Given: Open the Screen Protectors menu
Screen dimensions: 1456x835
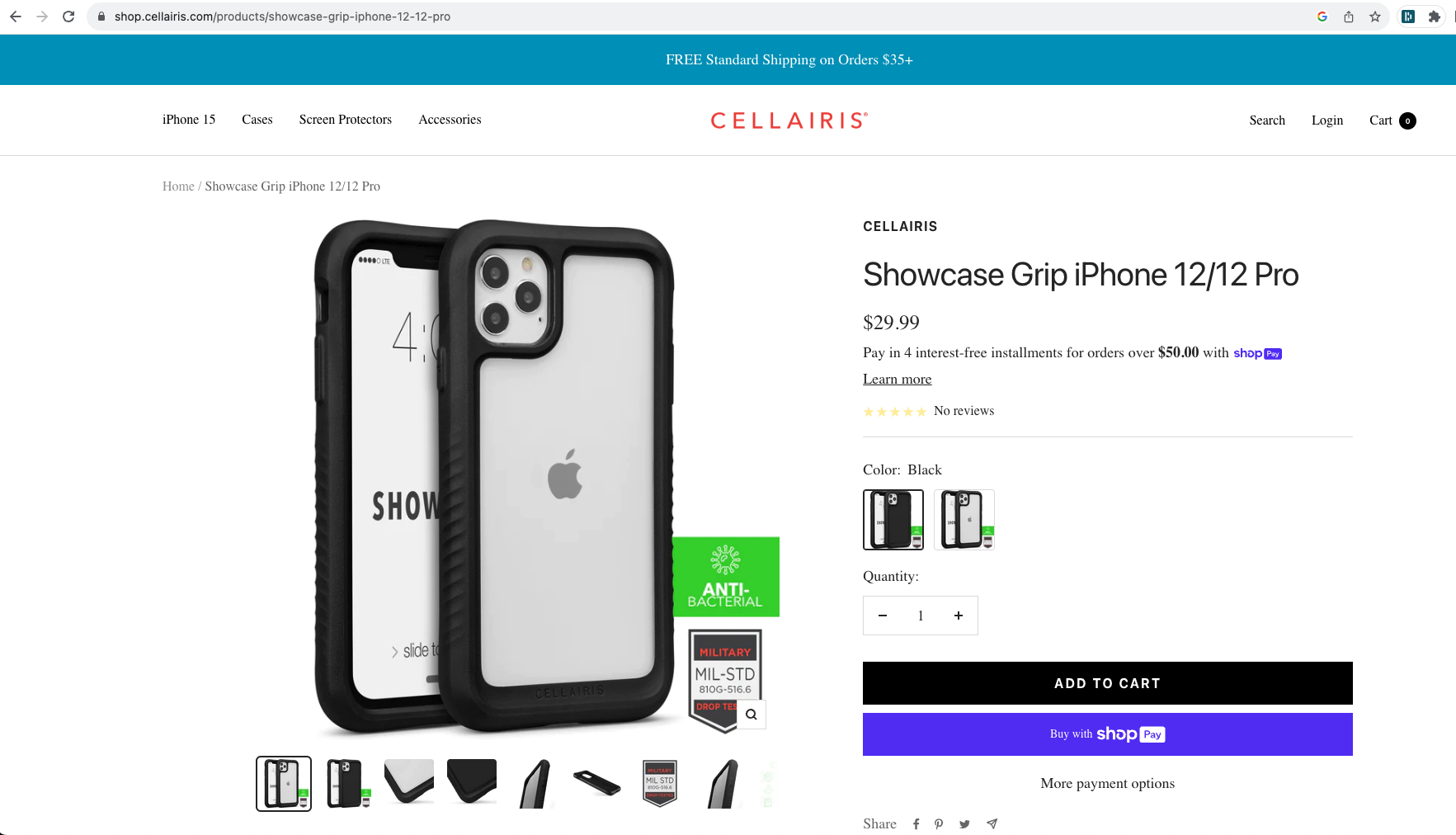Looking at the screenshot, I should pyautogui.click(x=345, y=120).
